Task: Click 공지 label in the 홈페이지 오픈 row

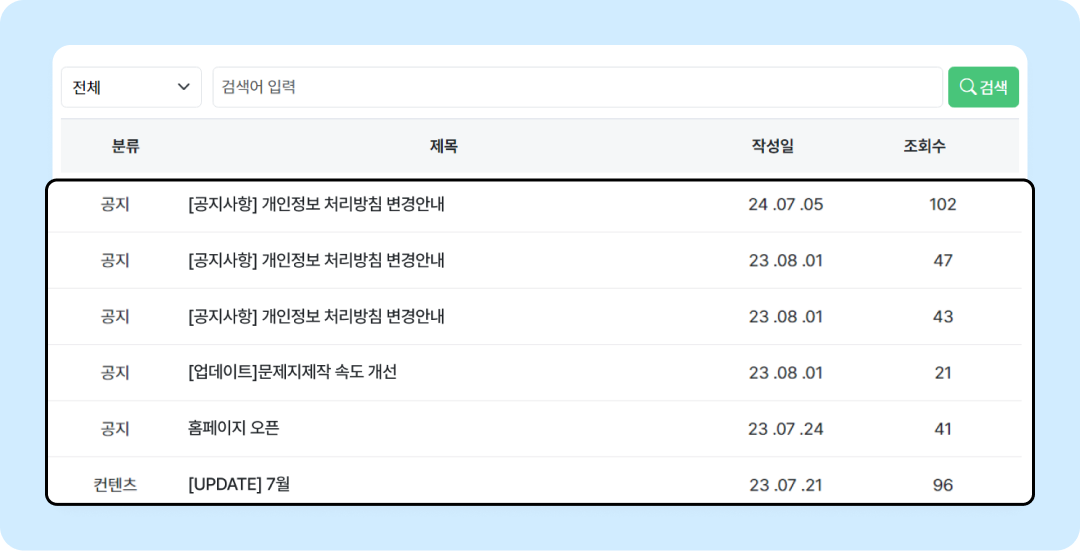Action: click(x=115, y=429)
